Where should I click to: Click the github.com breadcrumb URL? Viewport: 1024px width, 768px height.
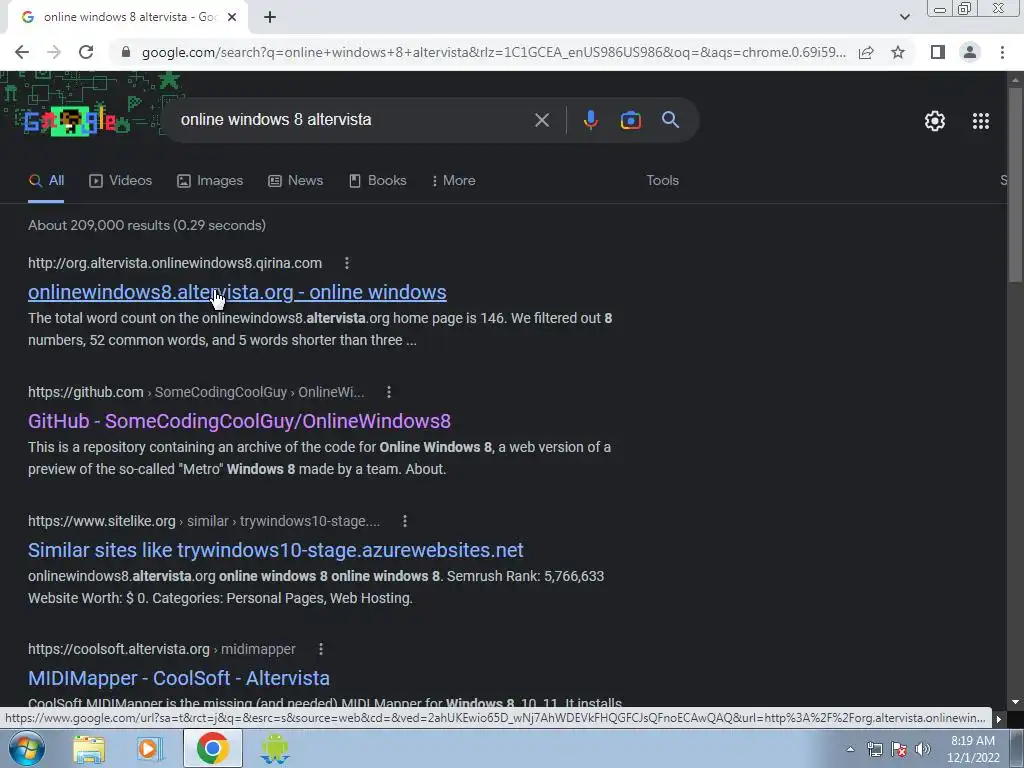pos(196,392)
